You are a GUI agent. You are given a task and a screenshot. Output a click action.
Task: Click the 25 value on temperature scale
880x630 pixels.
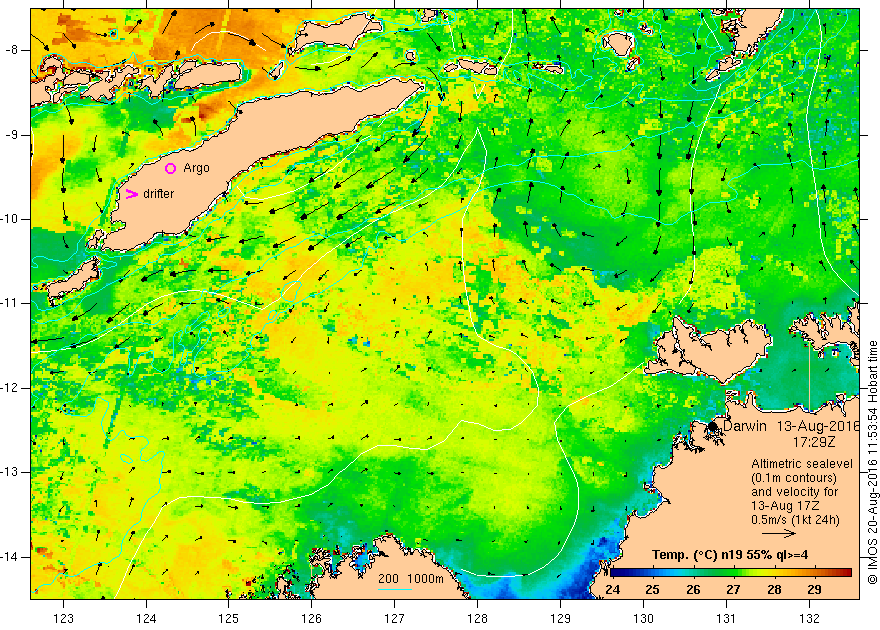point(652,590)
